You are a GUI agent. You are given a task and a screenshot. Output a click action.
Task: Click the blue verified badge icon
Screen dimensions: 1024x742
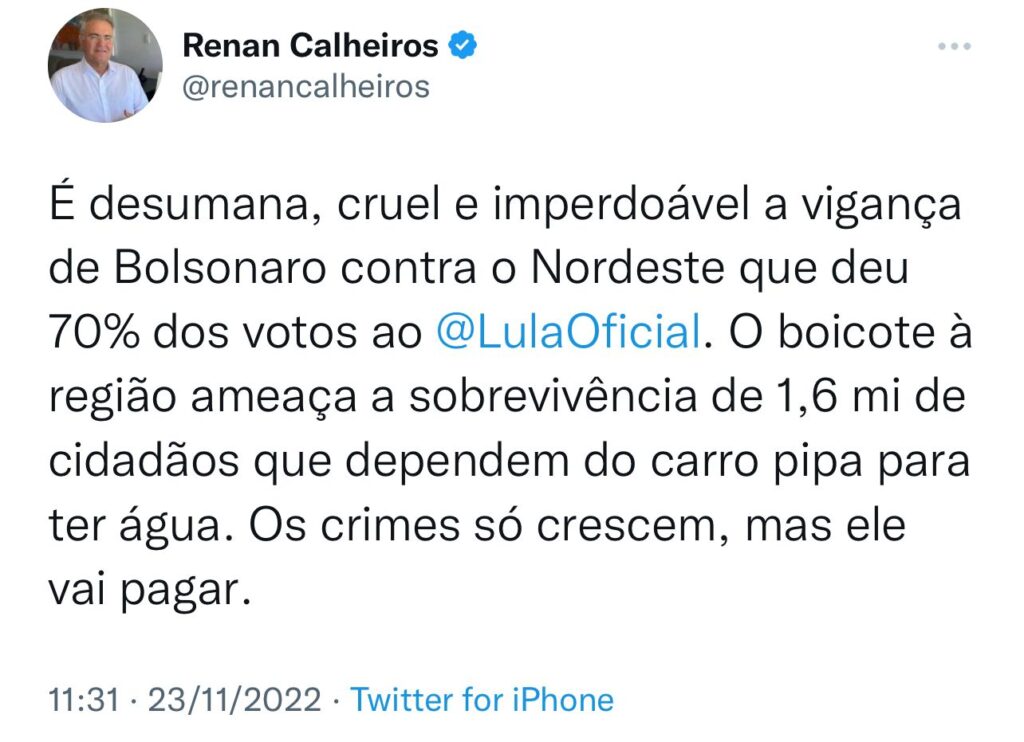pos(463,45)
